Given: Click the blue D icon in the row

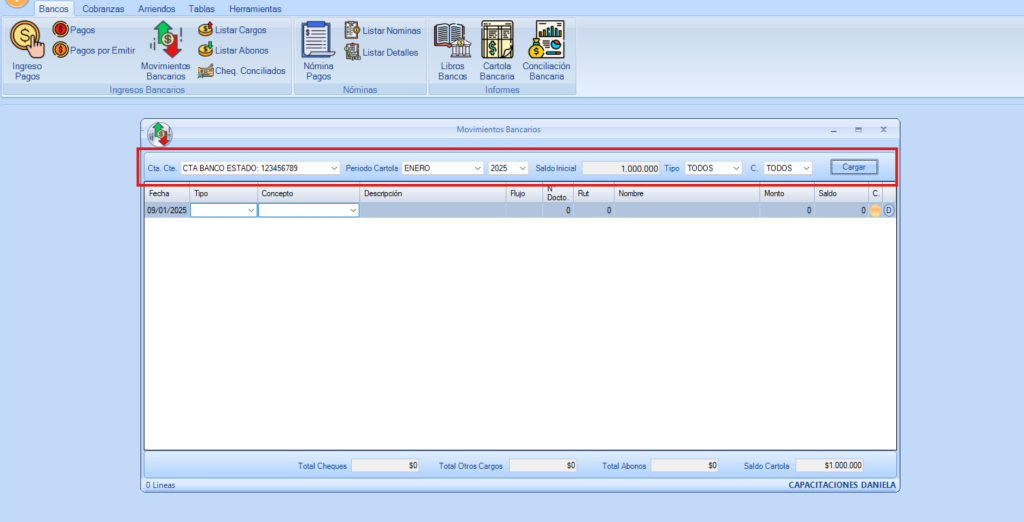Looking at the screenshot, I should (888, 211).
